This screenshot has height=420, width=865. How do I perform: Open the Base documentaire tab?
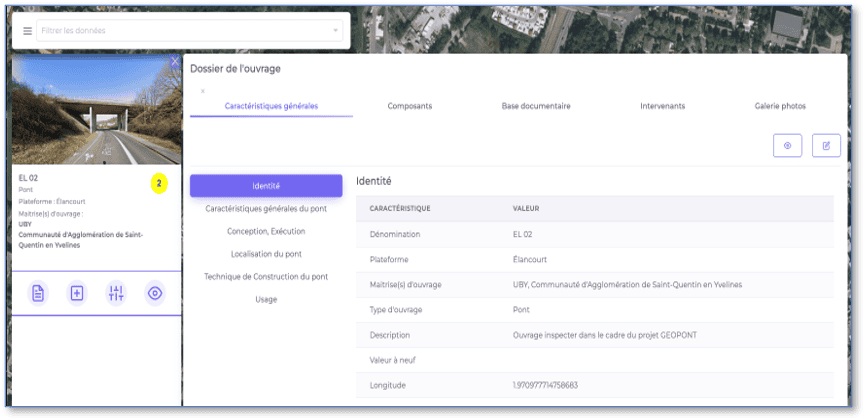pos(535,106)
